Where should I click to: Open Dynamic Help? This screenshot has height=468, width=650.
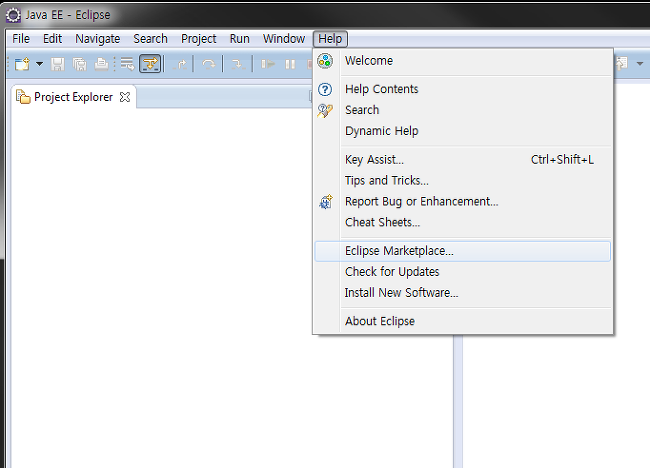click(463, 131)
